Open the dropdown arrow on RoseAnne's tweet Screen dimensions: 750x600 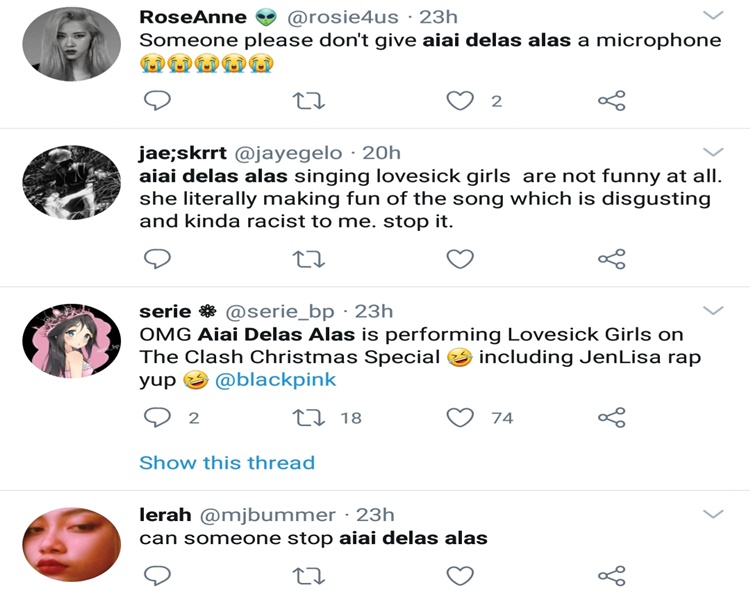[714, 16]
